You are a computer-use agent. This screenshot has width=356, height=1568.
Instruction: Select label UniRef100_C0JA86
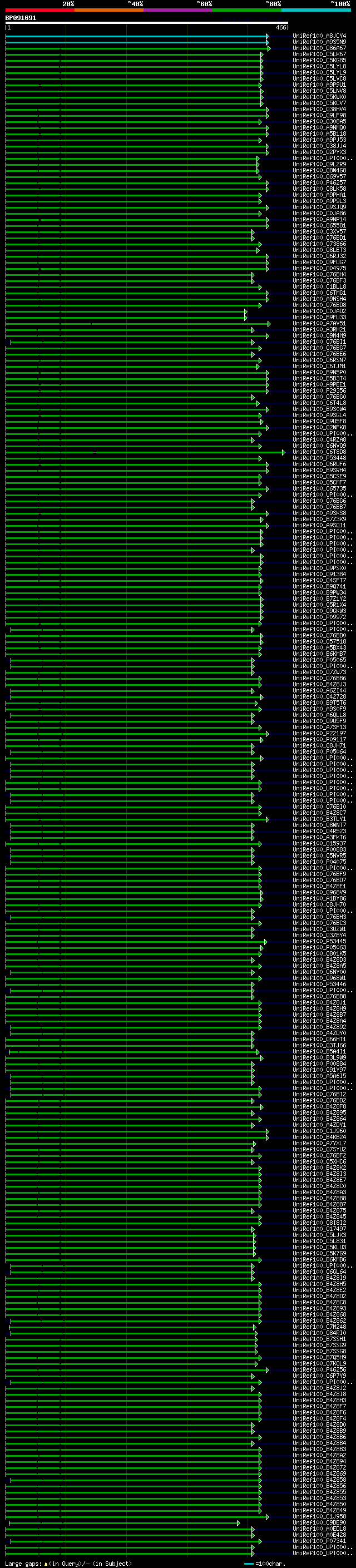point(319,214)
